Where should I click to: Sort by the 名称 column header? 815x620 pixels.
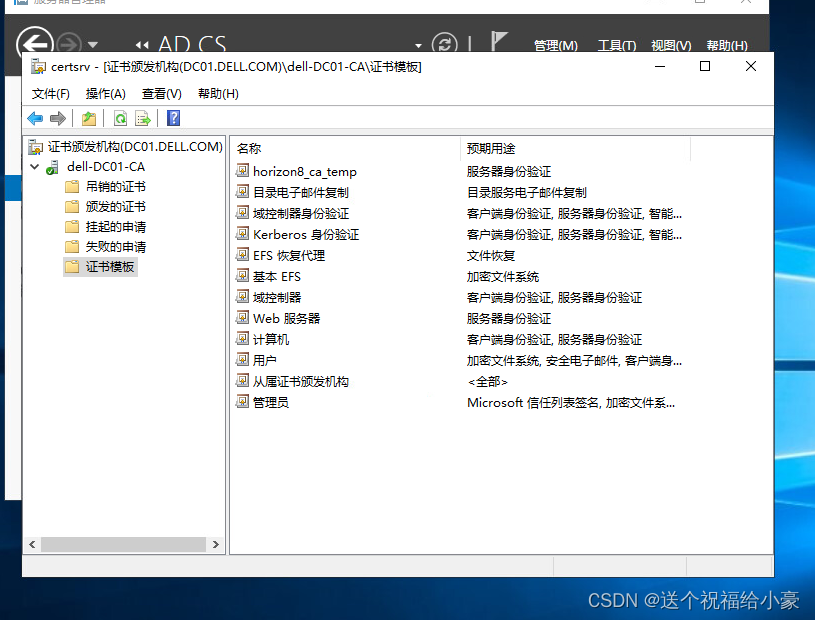click(x=345, y=149)
